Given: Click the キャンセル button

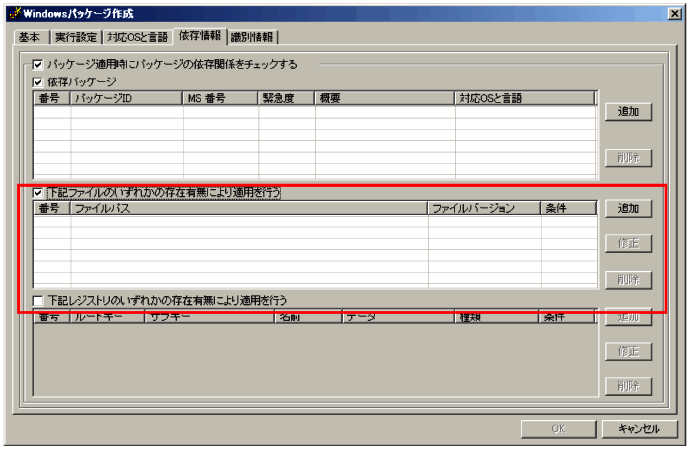Looking at the screenshot, I should [639, 429].
